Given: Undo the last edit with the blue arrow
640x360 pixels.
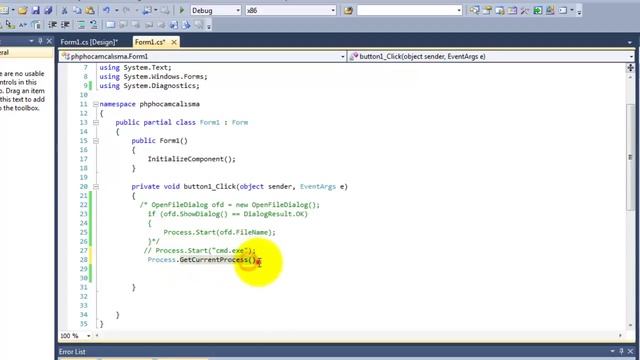Looking at the screenshot, I should pyautogui.click(x=107, y=10).
